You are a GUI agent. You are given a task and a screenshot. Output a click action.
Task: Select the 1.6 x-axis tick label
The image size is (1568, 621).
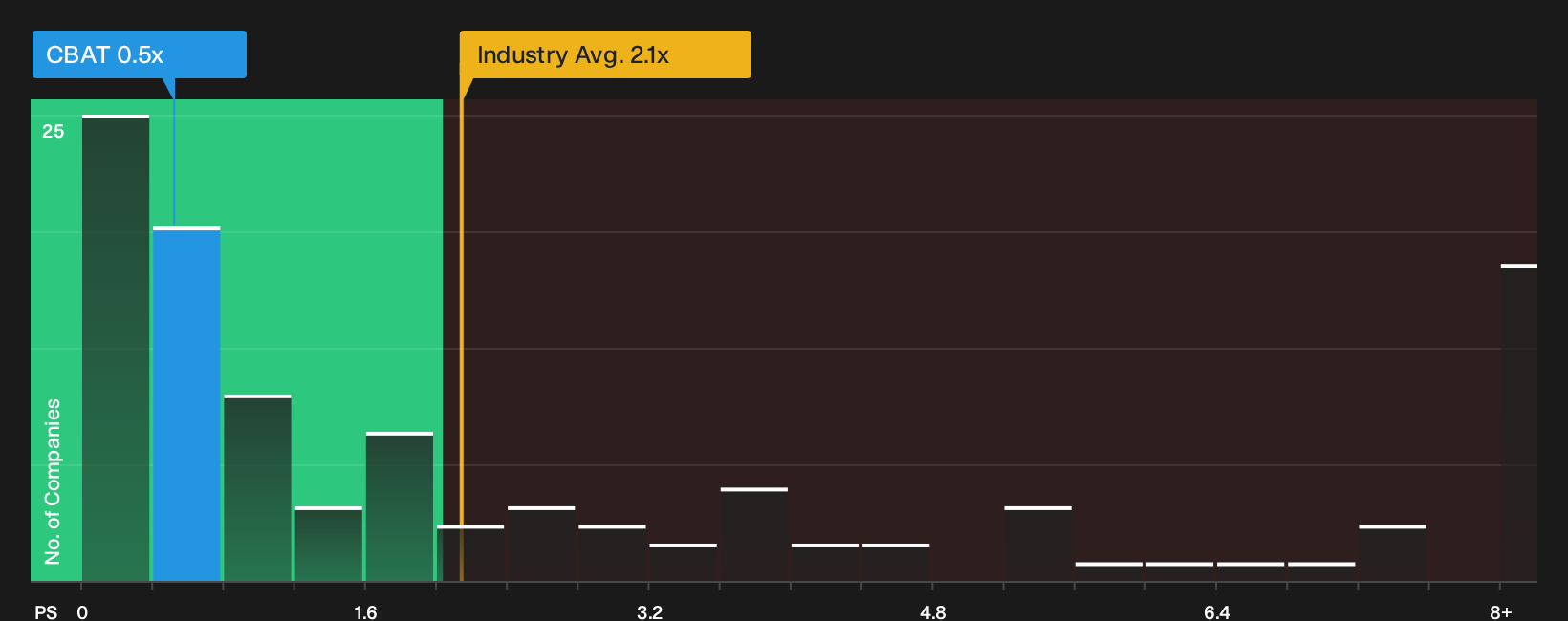(365, 612)
